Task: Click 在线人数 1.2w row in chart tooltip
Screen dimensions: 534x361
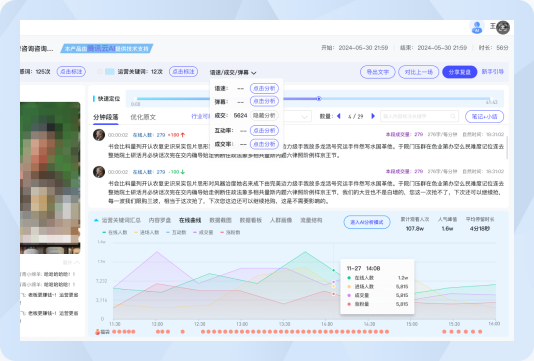Action: (x=377, y=278)
